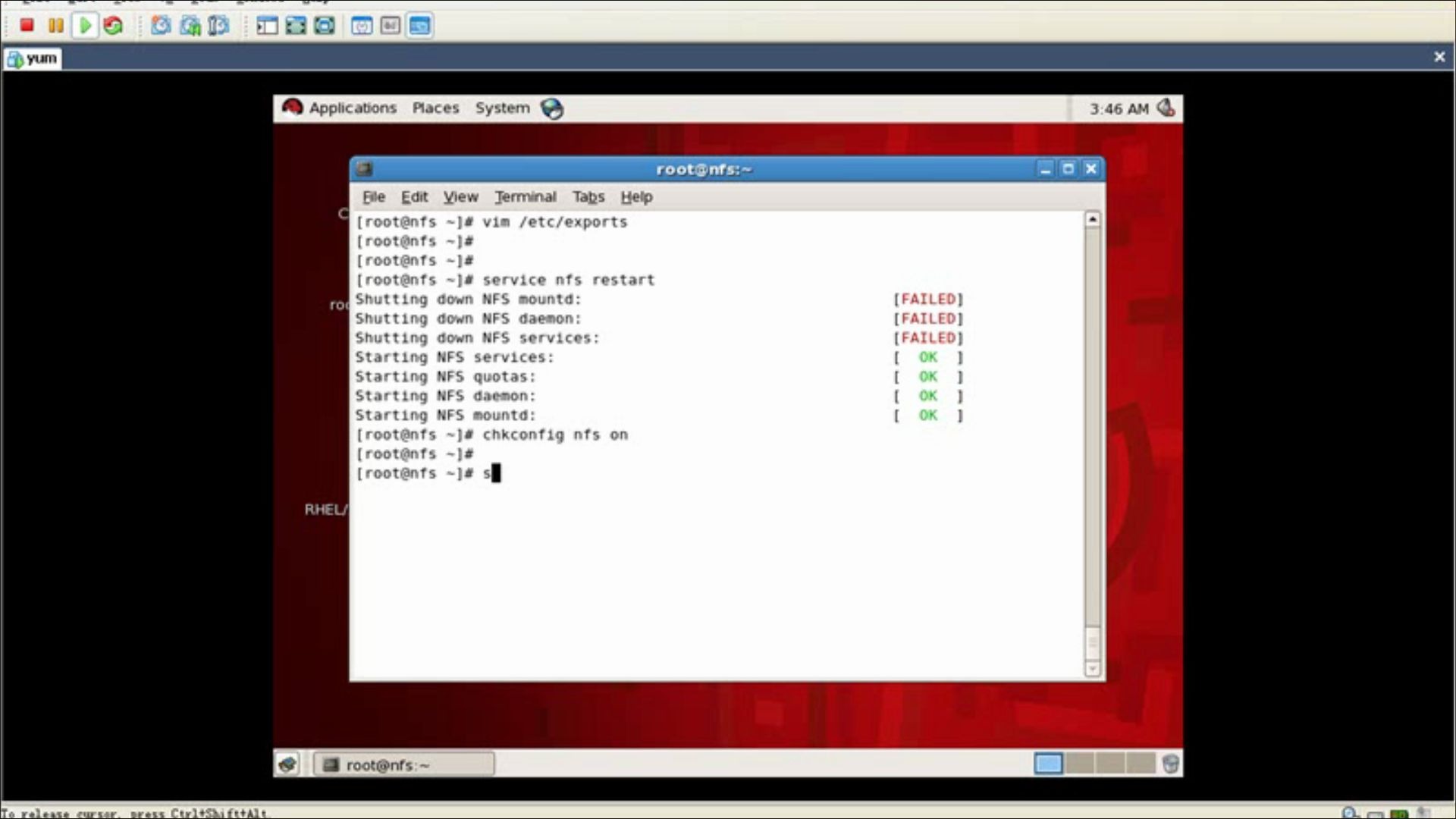The image size is (1456, 819).
Task: Switch to the yum tab
Action: click(x=33, y=58)
